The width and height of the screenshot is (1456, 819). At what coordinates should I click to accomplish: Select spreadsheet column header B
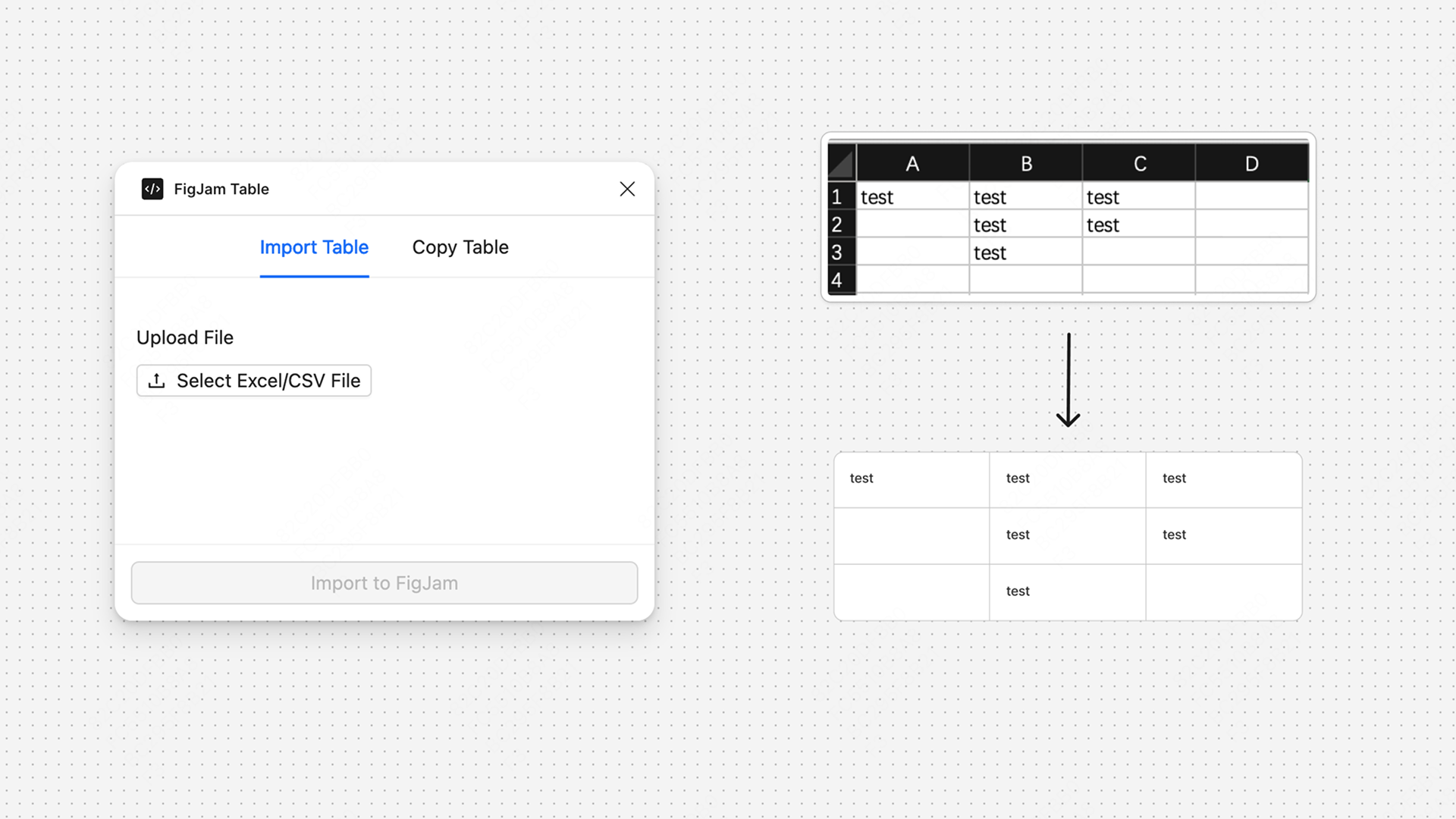tap(1026, 163)
